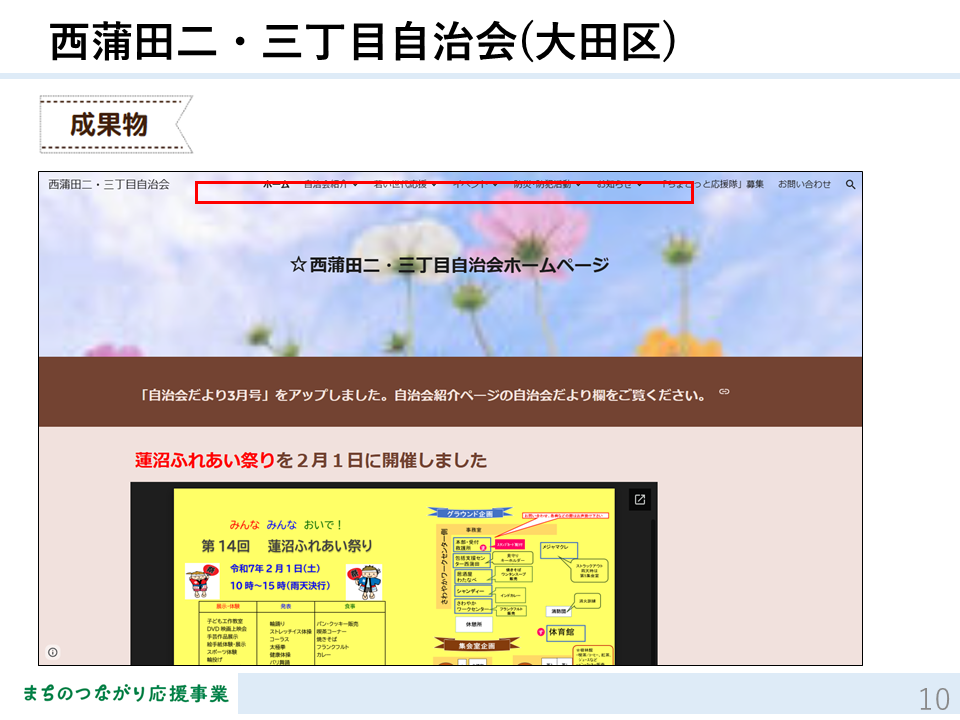Click the 体育館 box in the flyer map
Image resolution: width=960 pixels, height=720 pixels.
(x=564, y=632)
